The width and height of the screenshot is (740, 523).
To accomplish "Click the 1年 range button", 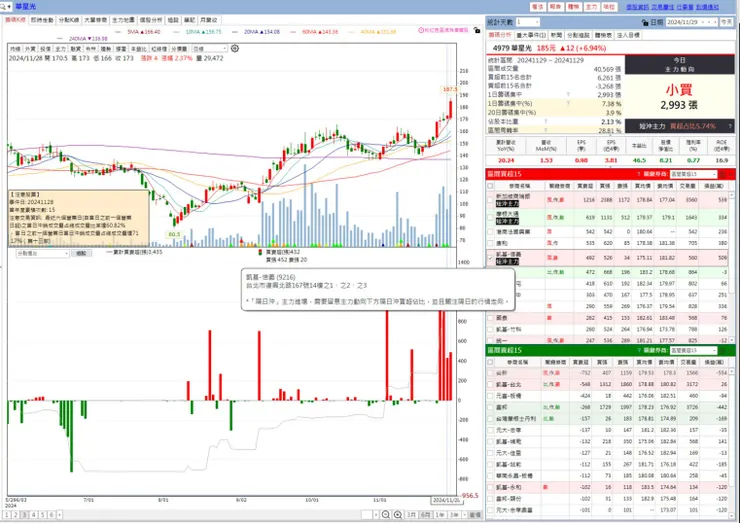I will [440, 515].
